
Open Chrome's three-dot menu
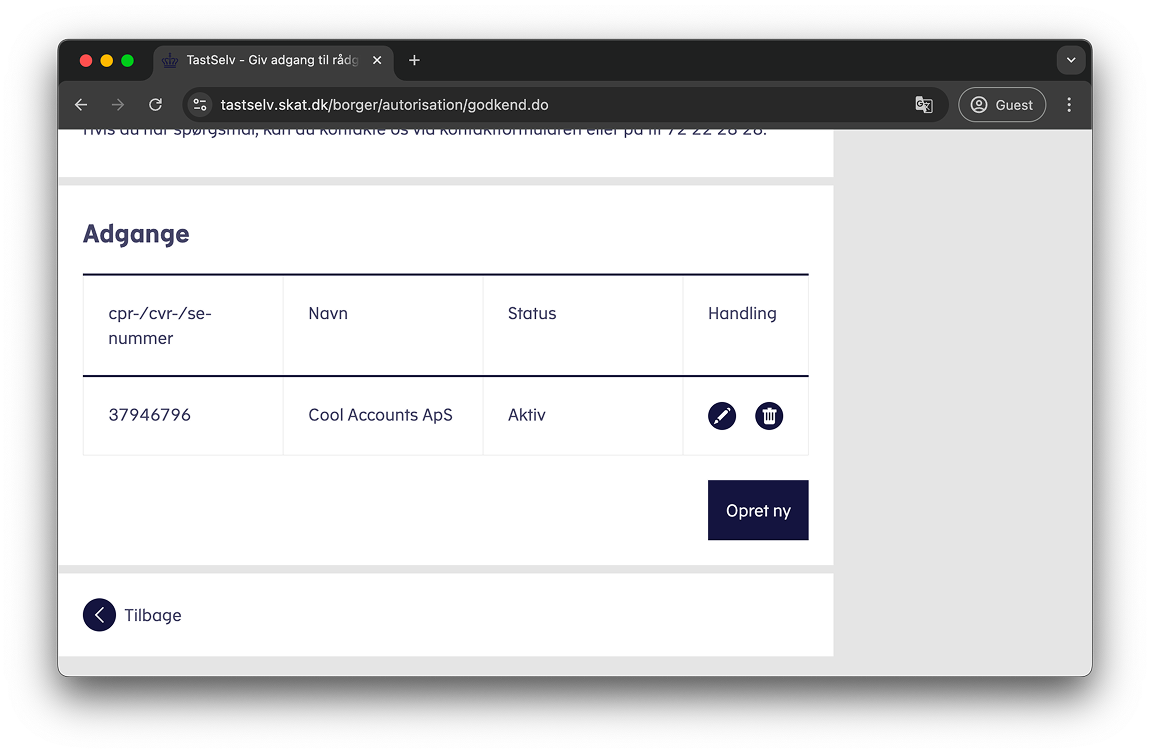point(1069,105)
